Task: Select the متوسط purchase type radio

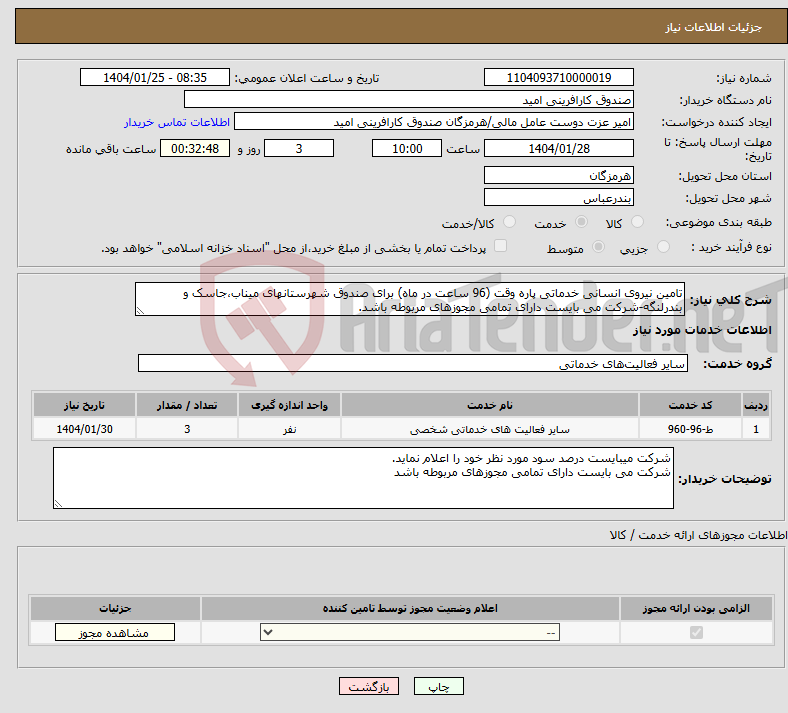Action: (x=599, y=247)
